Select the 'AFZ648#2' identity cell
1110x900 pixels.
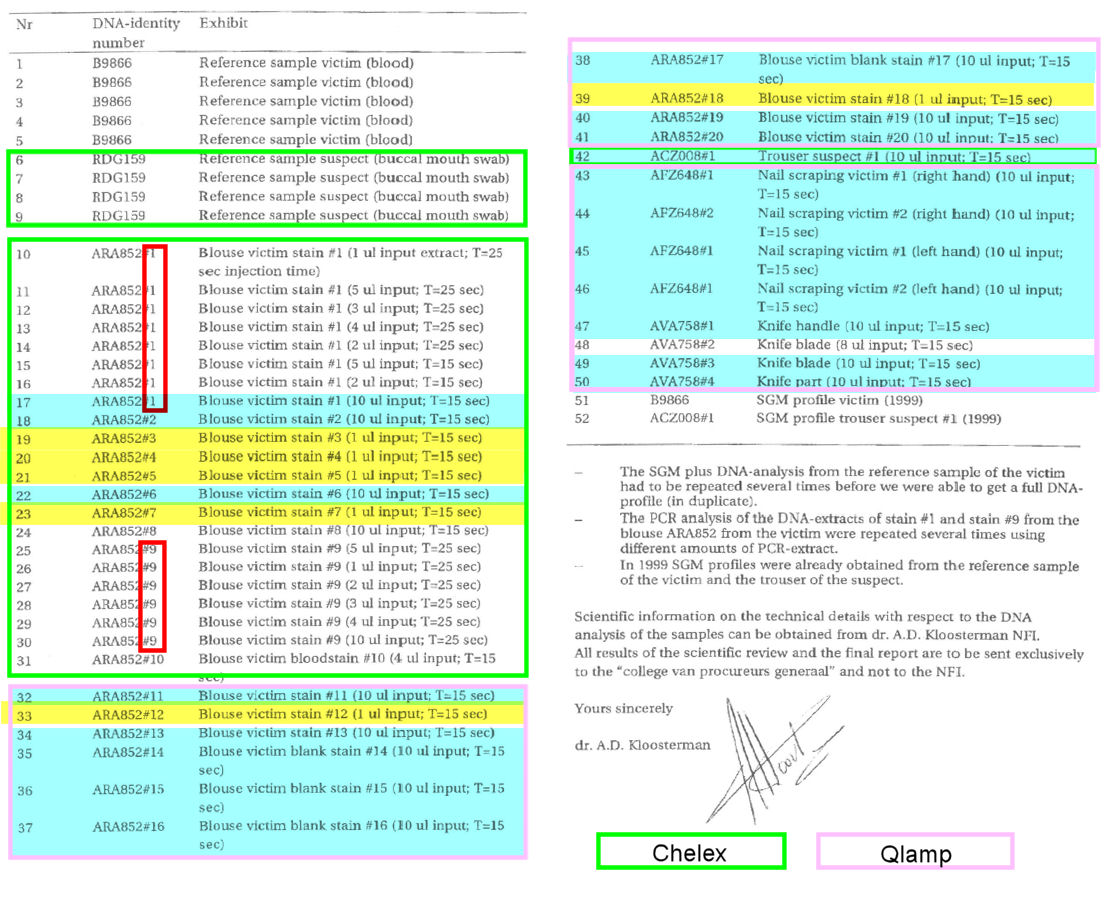click(x=682, y=213)
